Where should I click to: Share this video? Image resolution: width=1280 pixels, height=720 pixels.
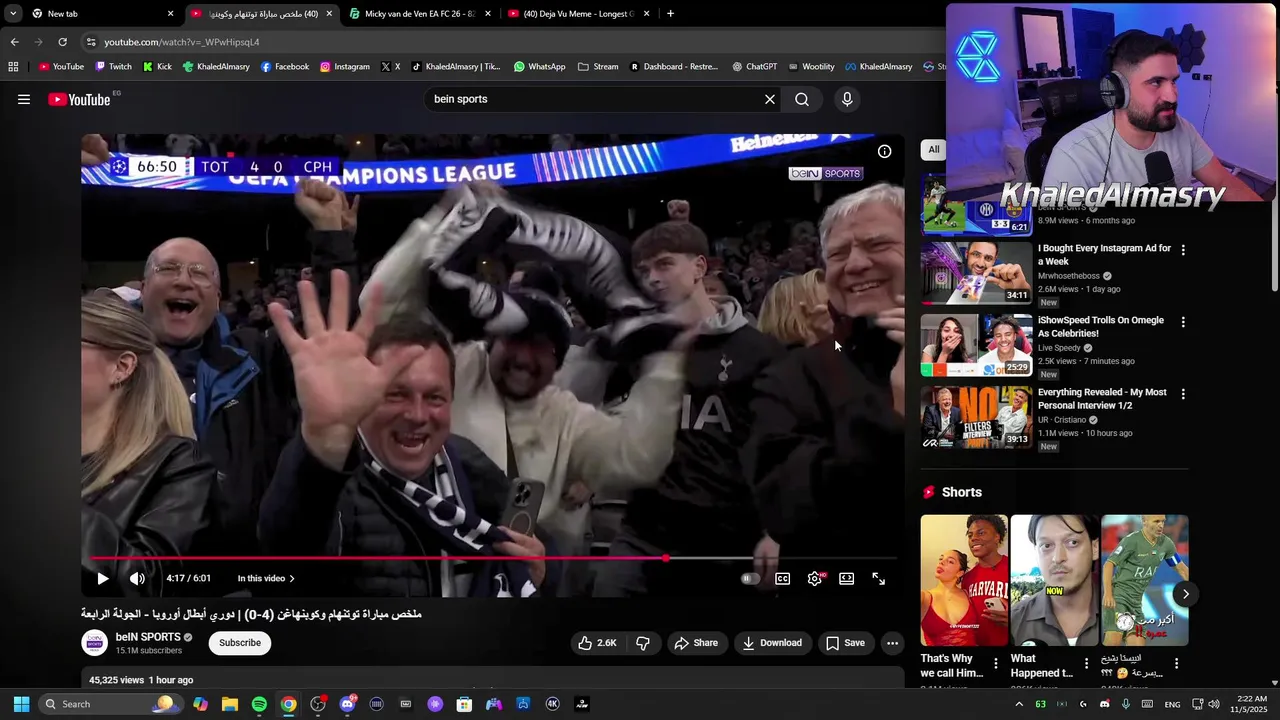[695, 643]
